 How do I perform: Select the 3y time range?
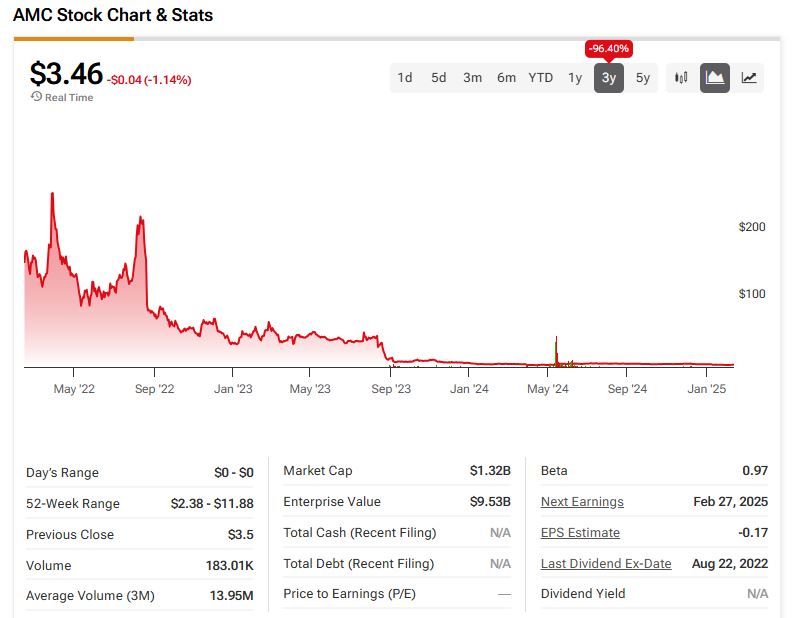point(609,78)
